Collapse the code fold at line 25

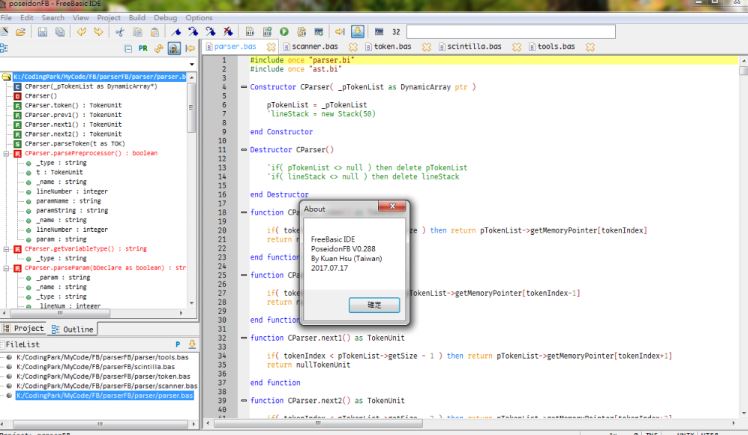coord(244,275)
